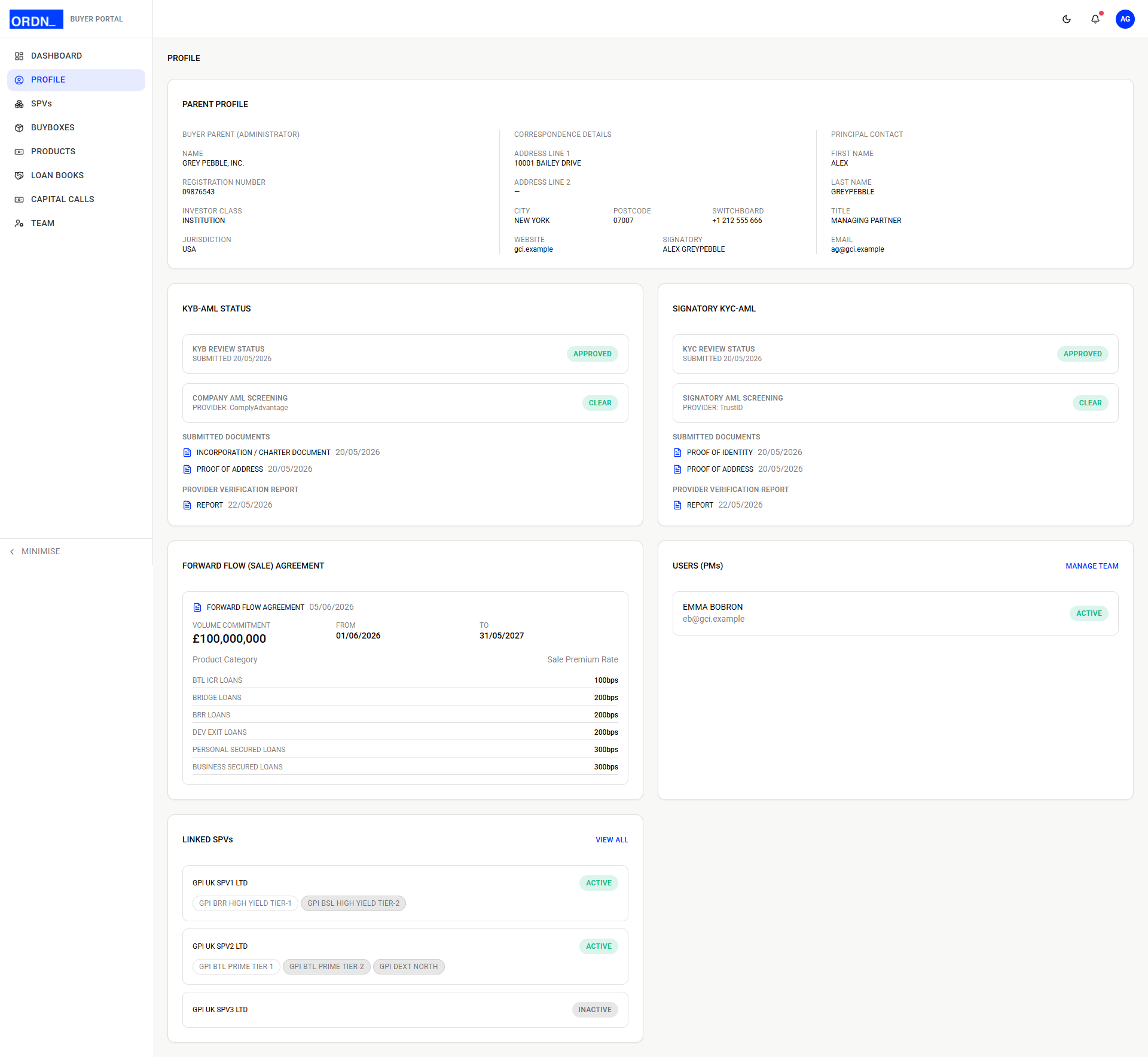This screenshot has height=1057, width=1148.
Task: Collapse sidebar with Minimise chevron
Action: click(x=12, y=552)
